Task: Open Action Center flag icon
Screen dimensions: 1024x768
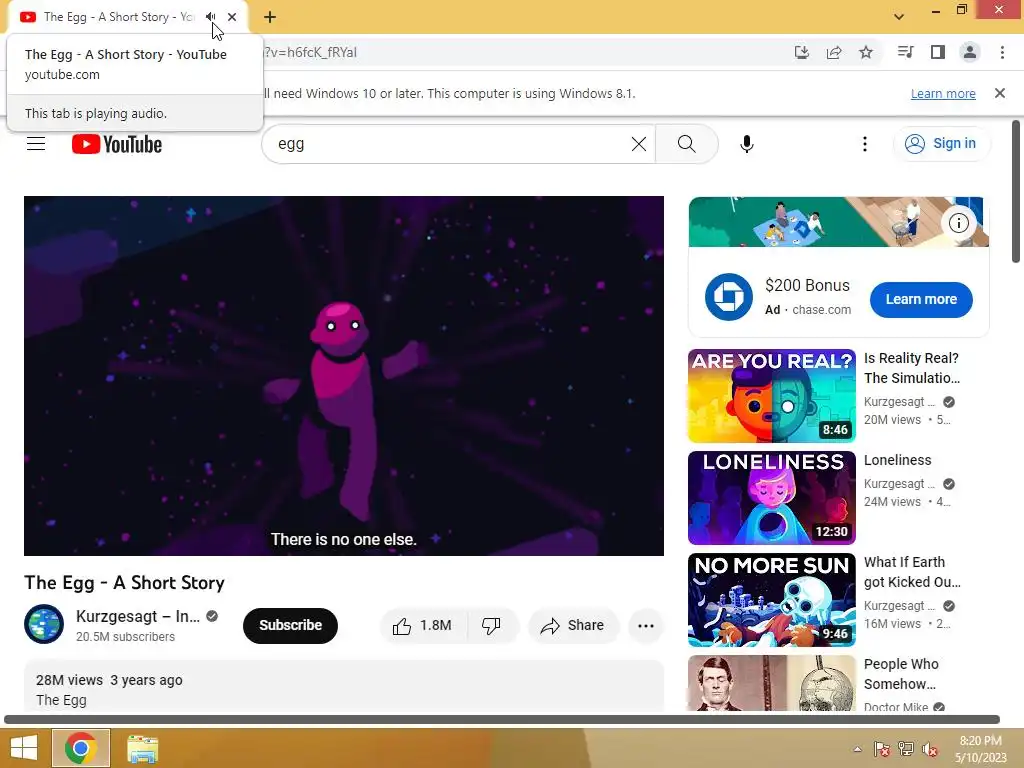Action: coord(882,749)
